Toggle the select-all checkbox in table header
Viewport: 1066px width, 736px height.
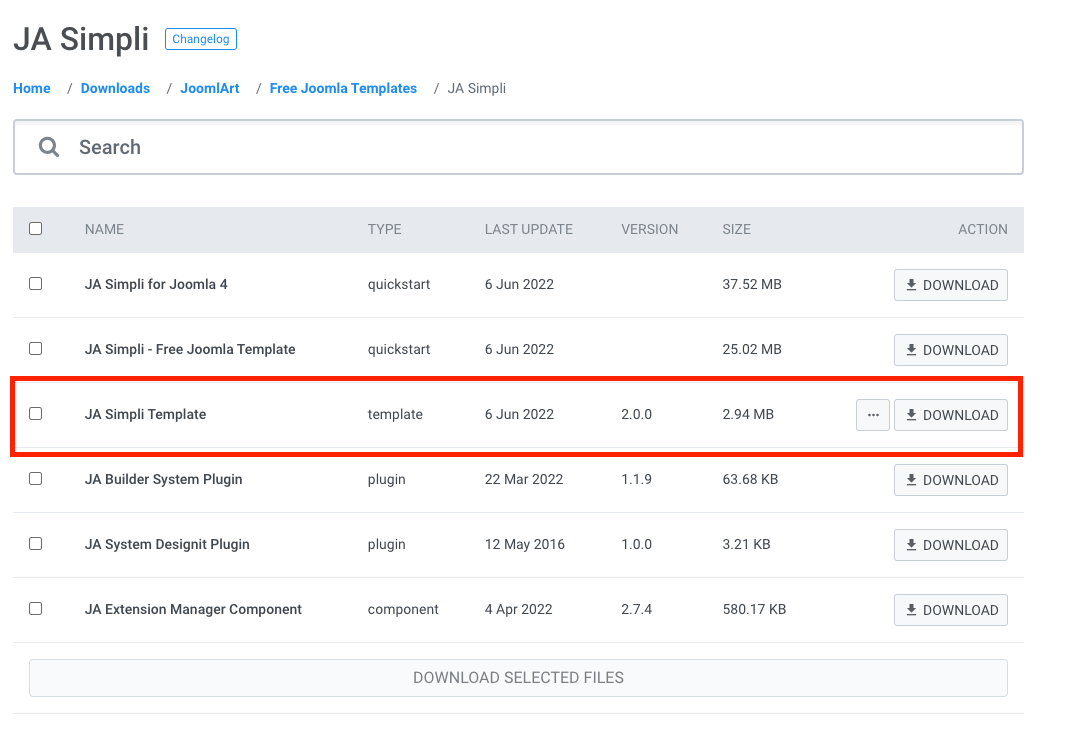[36, 229]
